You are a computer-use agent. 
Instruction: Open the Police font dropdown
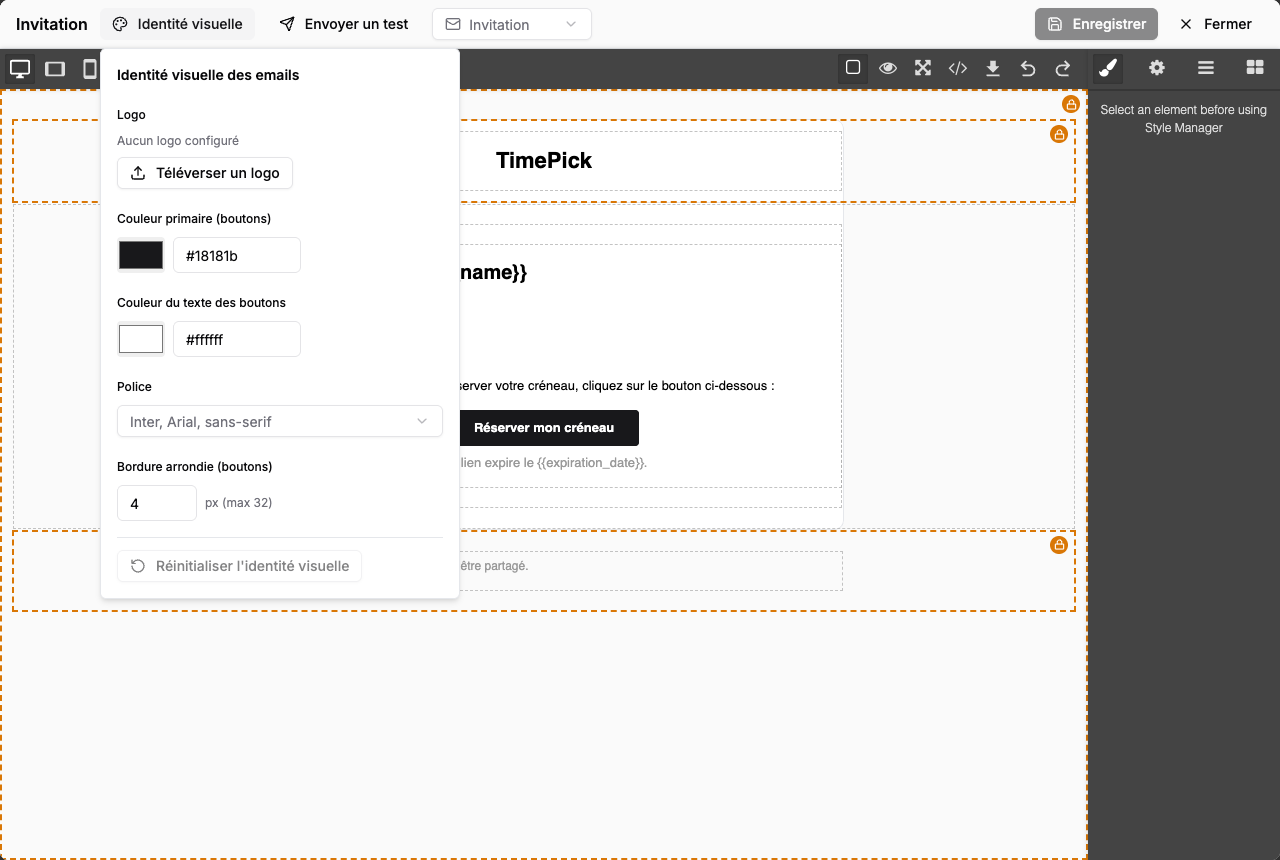280,421
